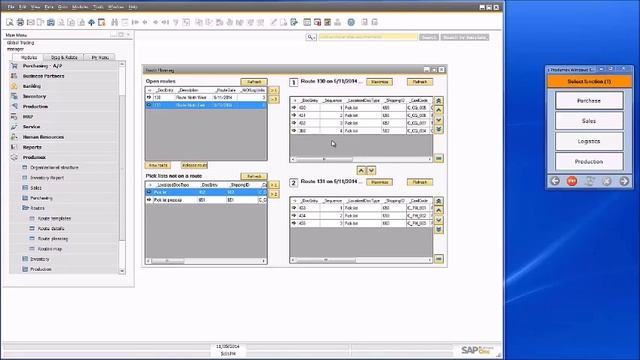Move item down between routes

coord(371,170)
